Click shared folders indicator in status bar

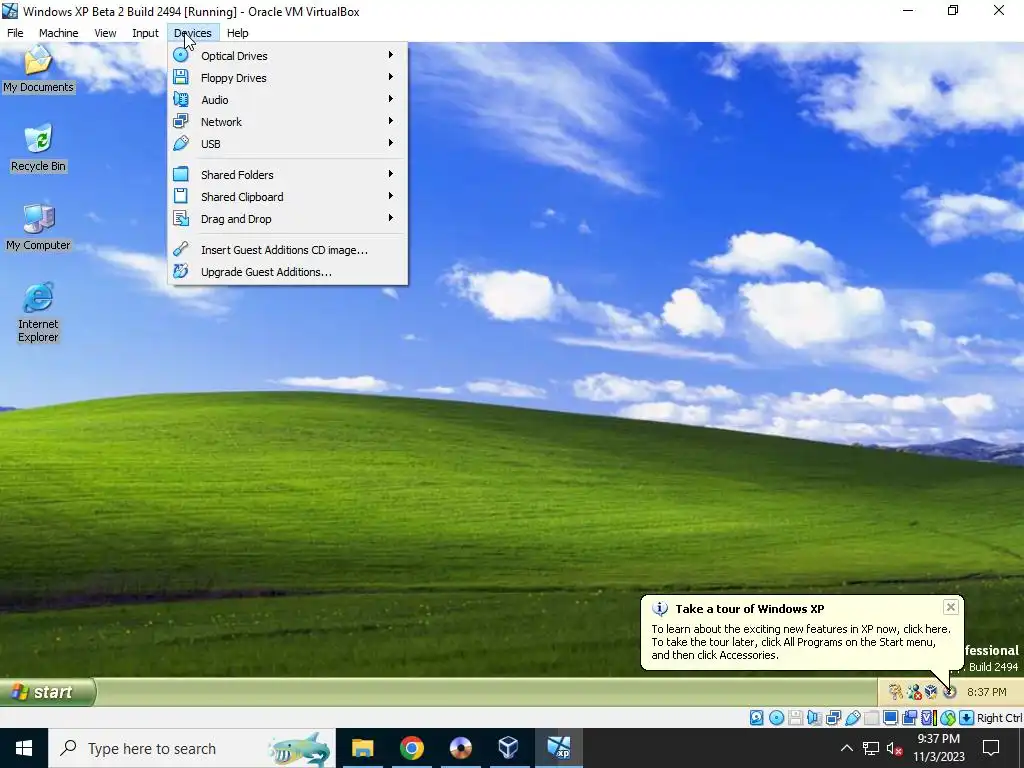click(x=871, y=718)
